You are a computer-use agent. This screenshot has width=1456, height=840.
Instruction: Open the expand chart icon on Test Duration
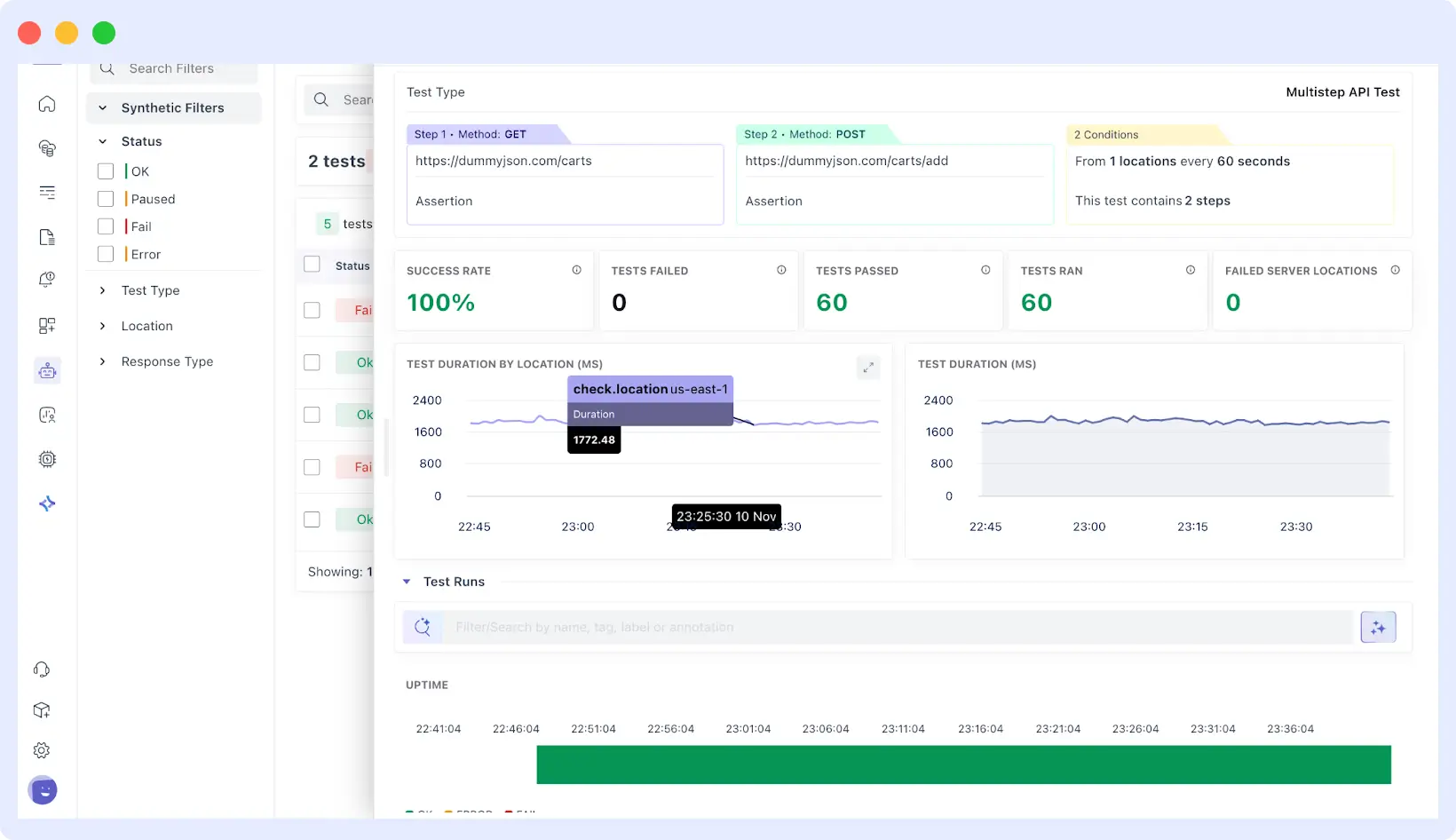868,367
